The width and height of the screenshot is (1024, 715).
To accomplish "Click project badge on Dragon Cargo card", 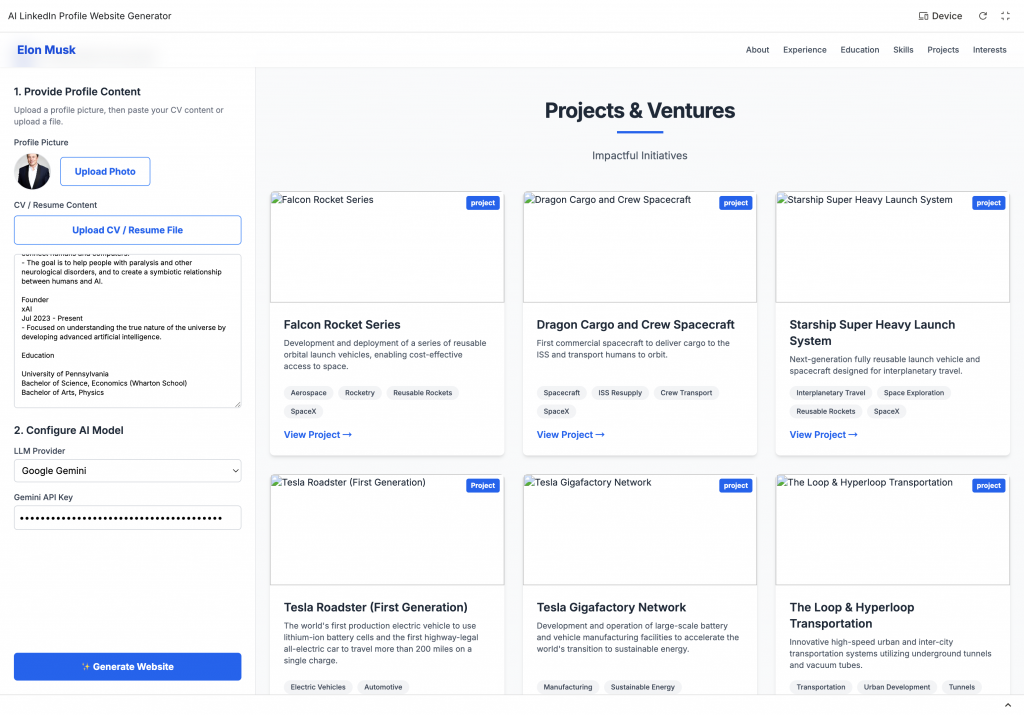I will (x=735, y=203).
